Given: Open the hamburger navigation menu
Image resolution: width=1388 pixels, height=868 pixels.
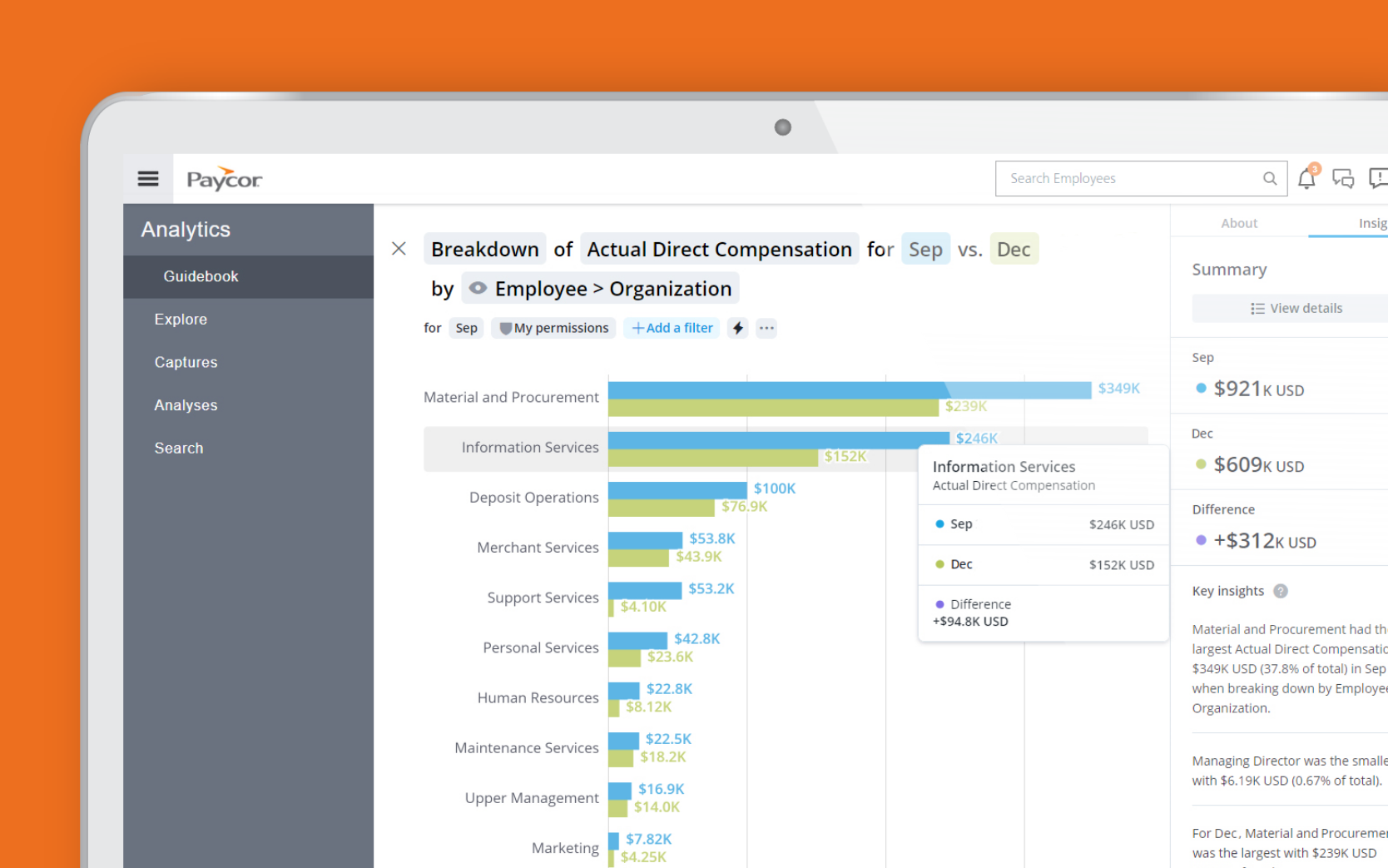Looking at the screenshot, I should [x=148, y=178].
